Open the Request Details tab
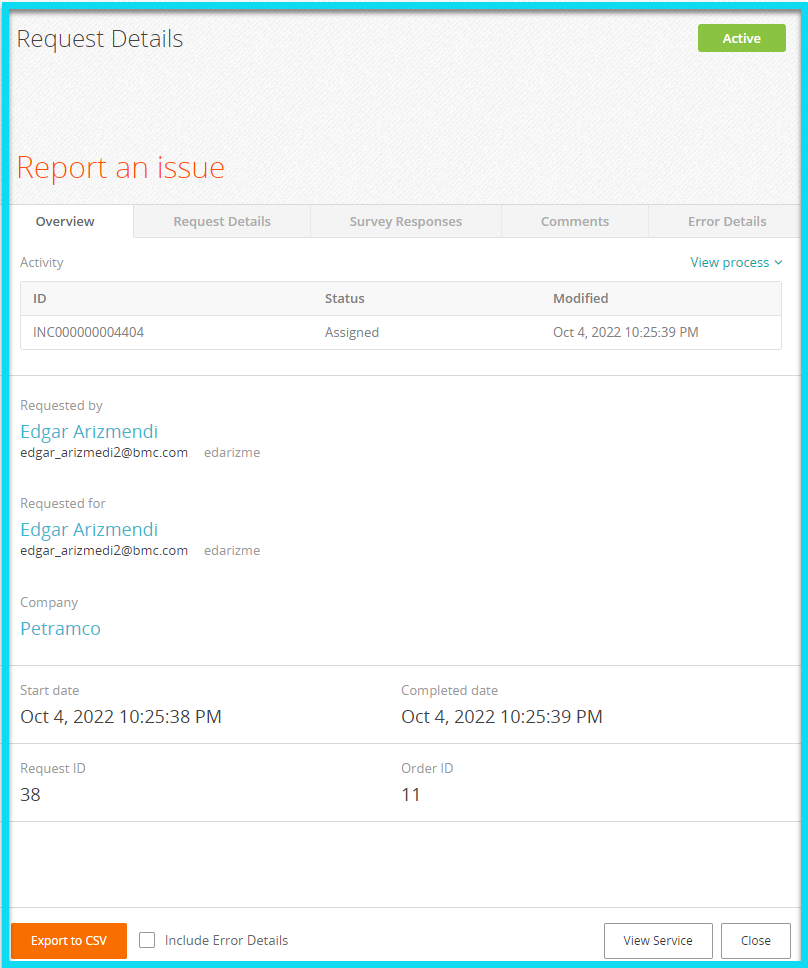 pos(222,221)
